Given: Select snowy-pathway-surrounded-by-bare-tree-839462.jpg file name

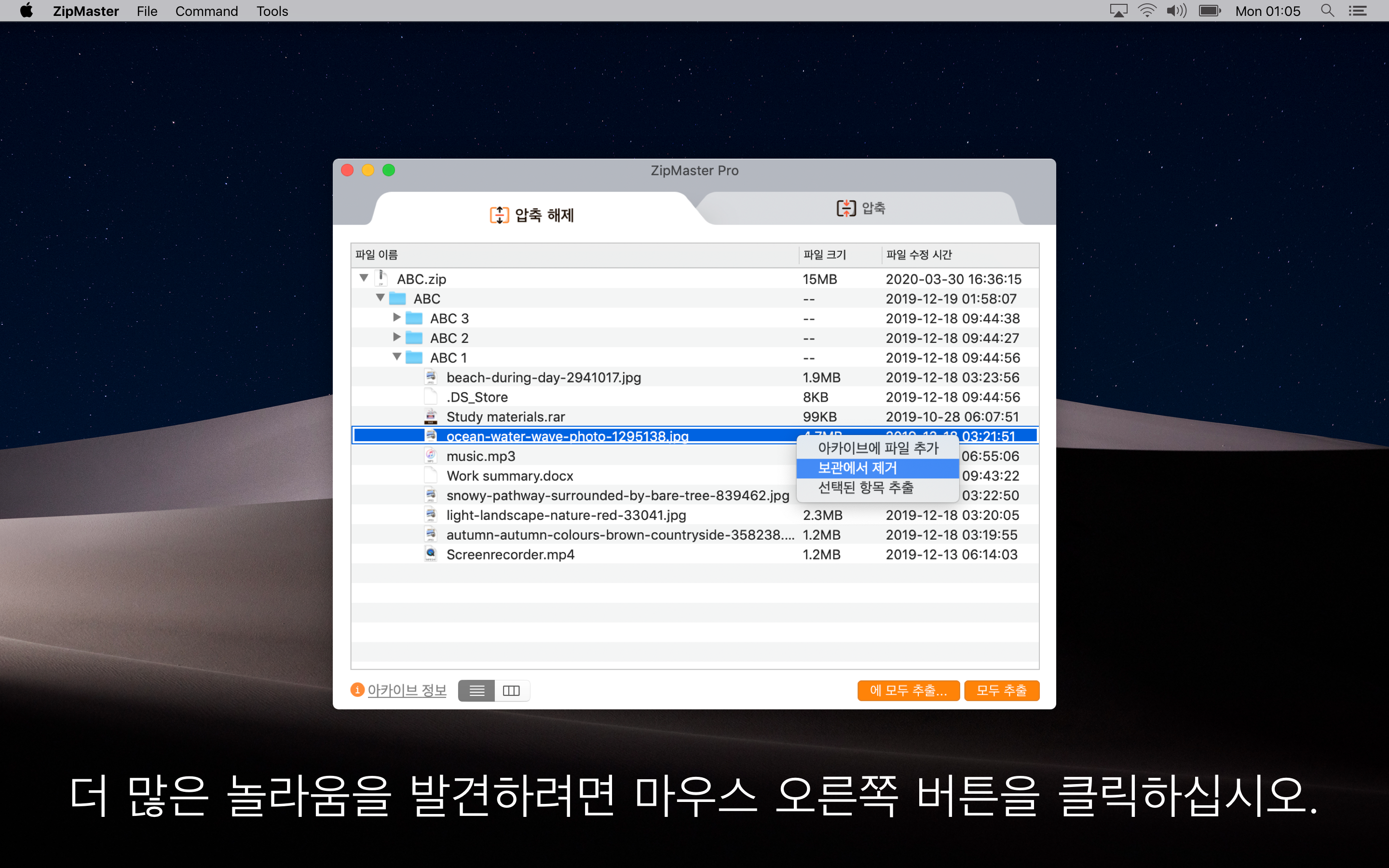Looking at the screenshot, I should 618,495.
